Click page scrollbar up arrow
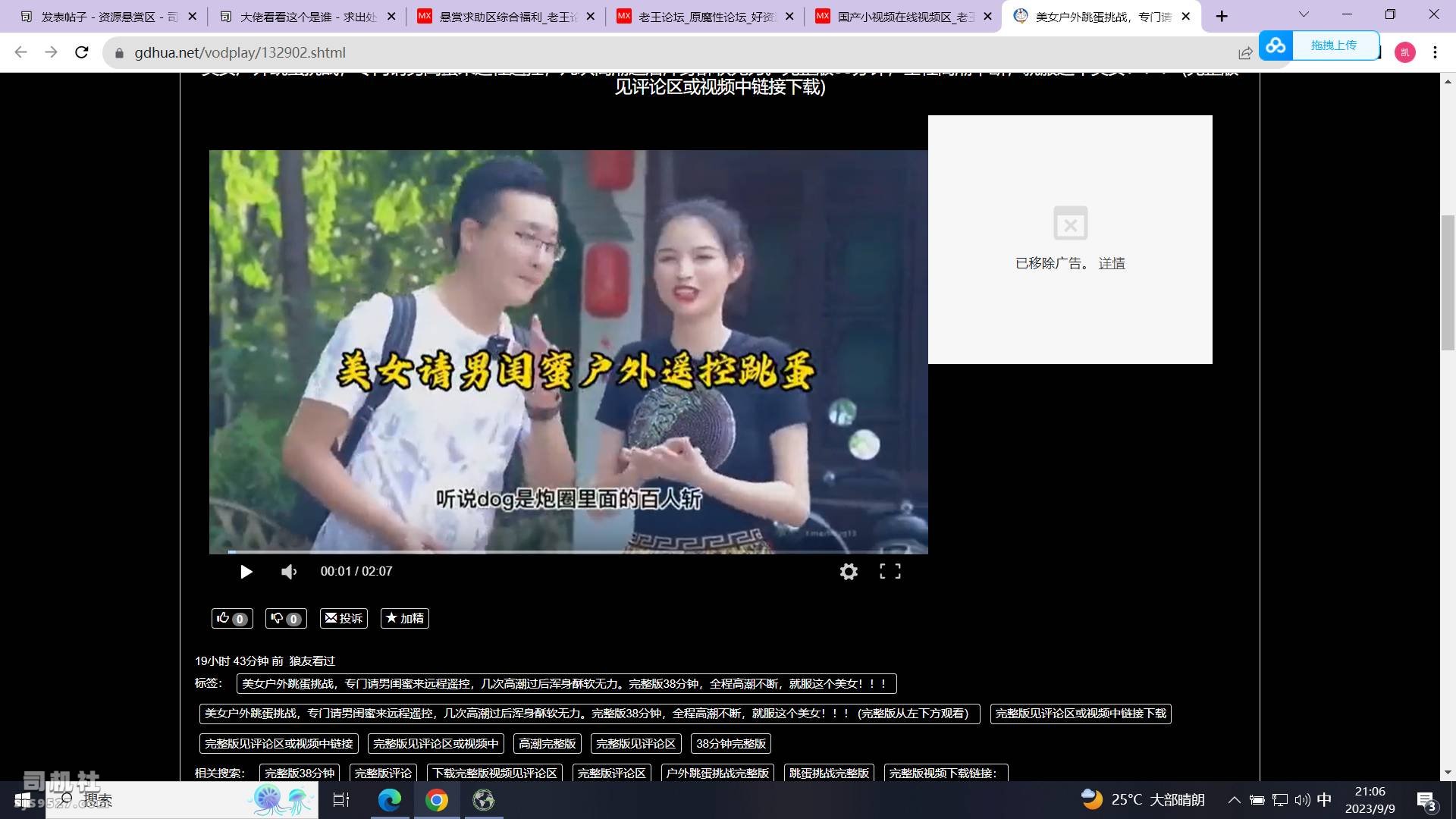This screenshot has width=1456, height=819. [1448, 81]
